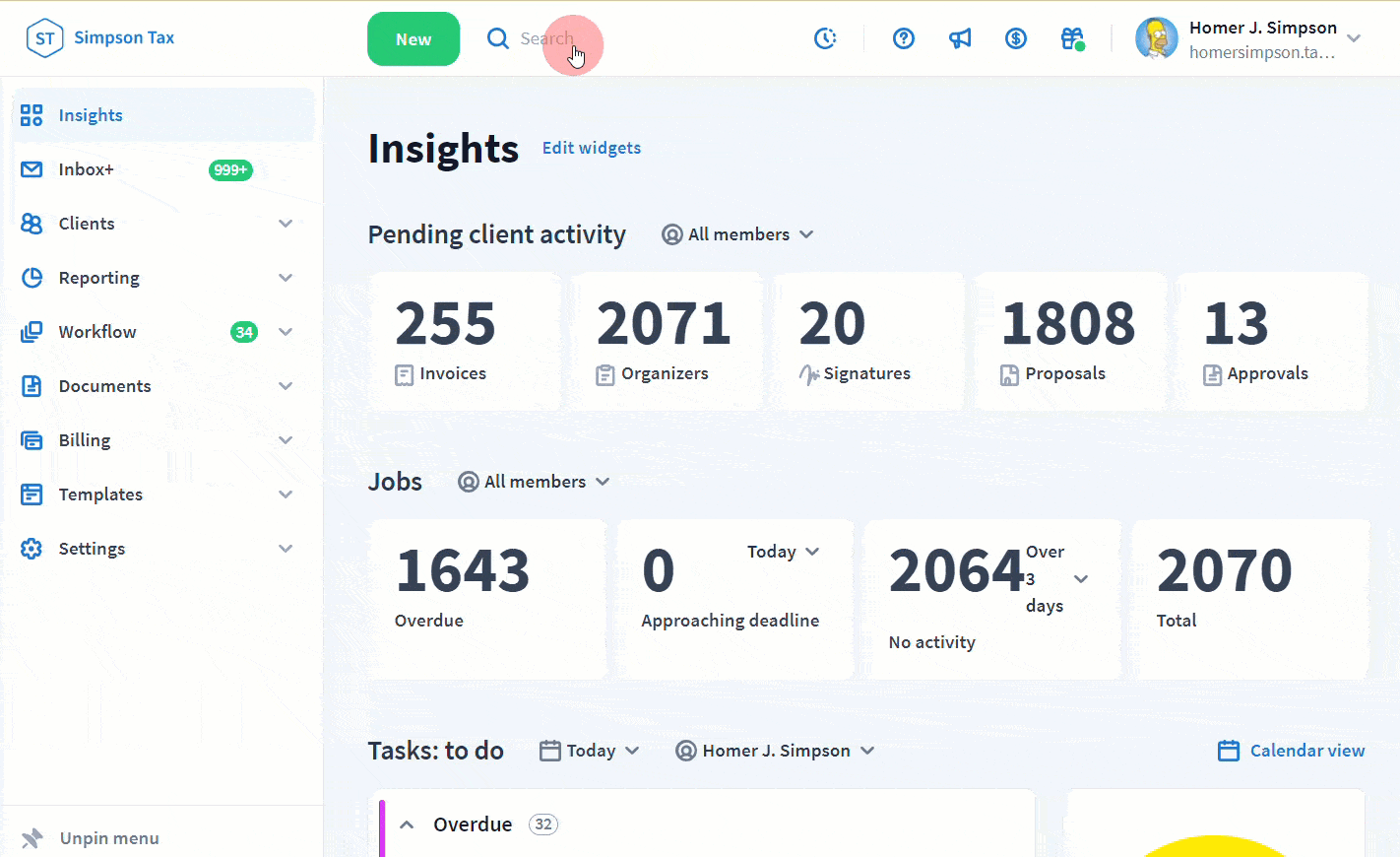This screenshot has width=1400, height=857.
Task: Open the 255 Invoices widget
Action: (466, 342)
